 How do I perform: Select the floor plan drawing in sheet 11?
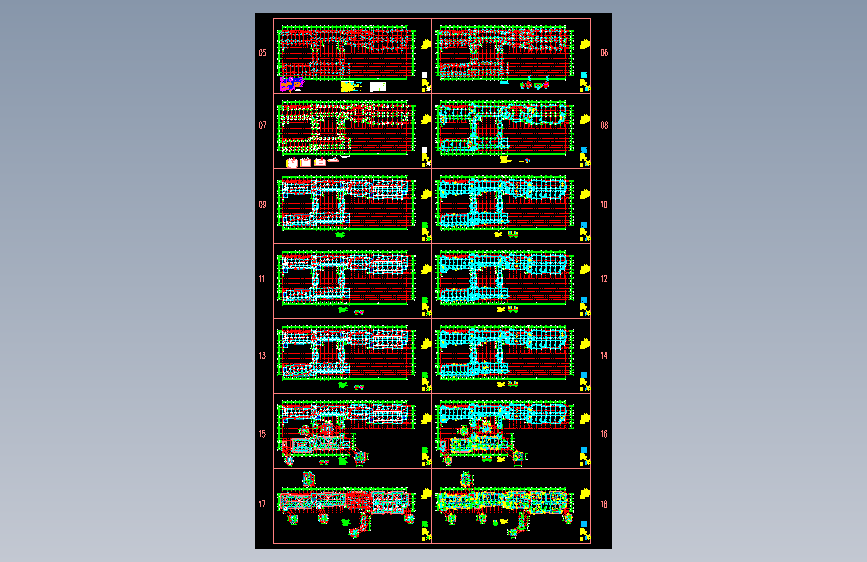(346, 278)
